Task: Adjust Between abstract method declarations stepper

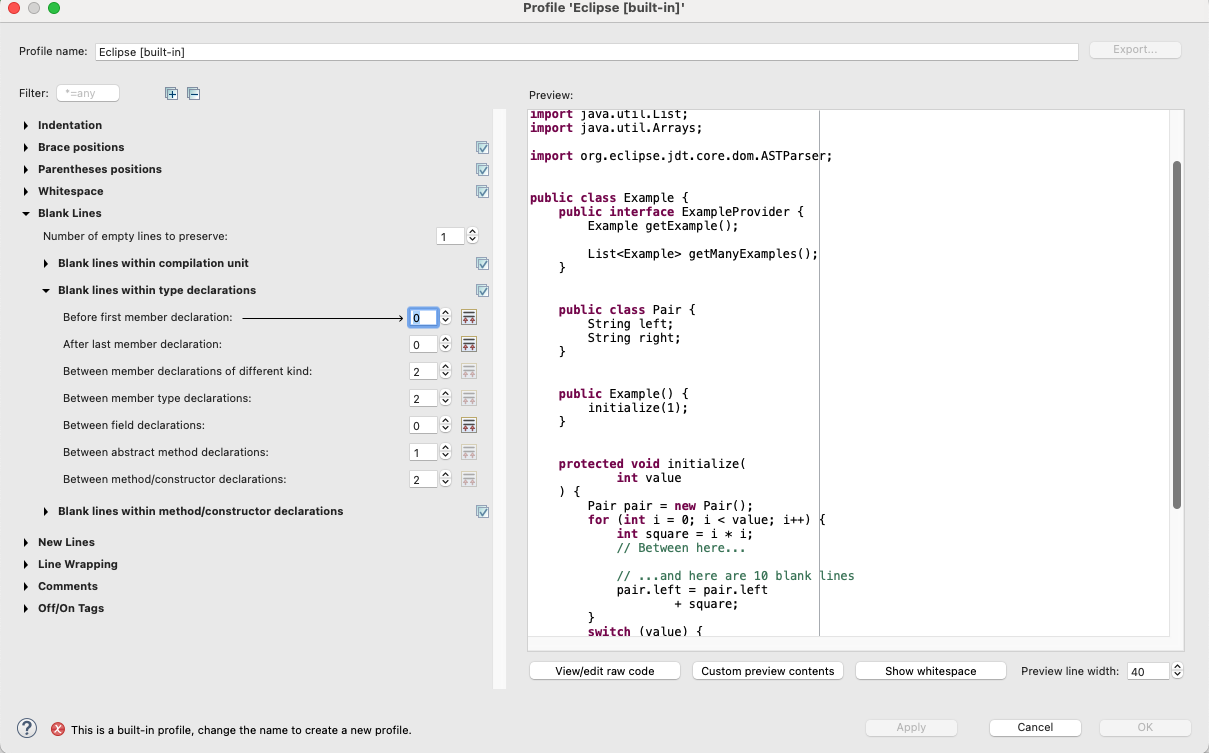Action: (446, 452)
